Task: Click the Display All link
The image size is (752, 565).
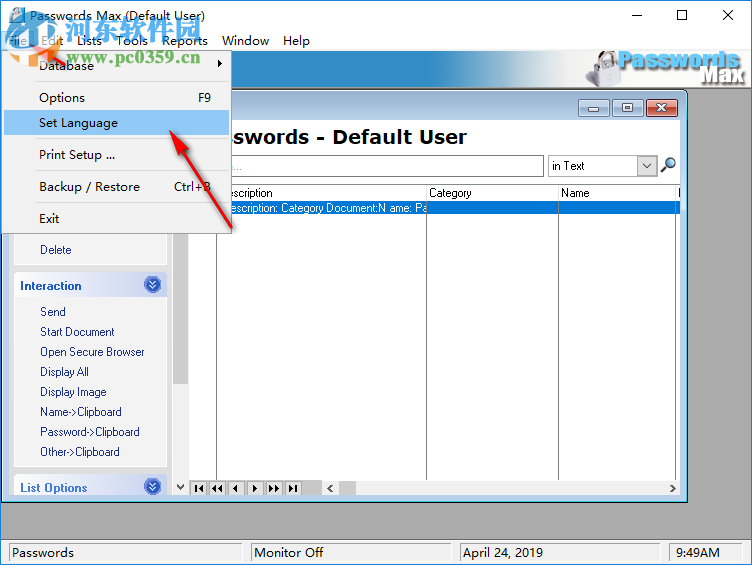Action: click(x=64, y=372)
